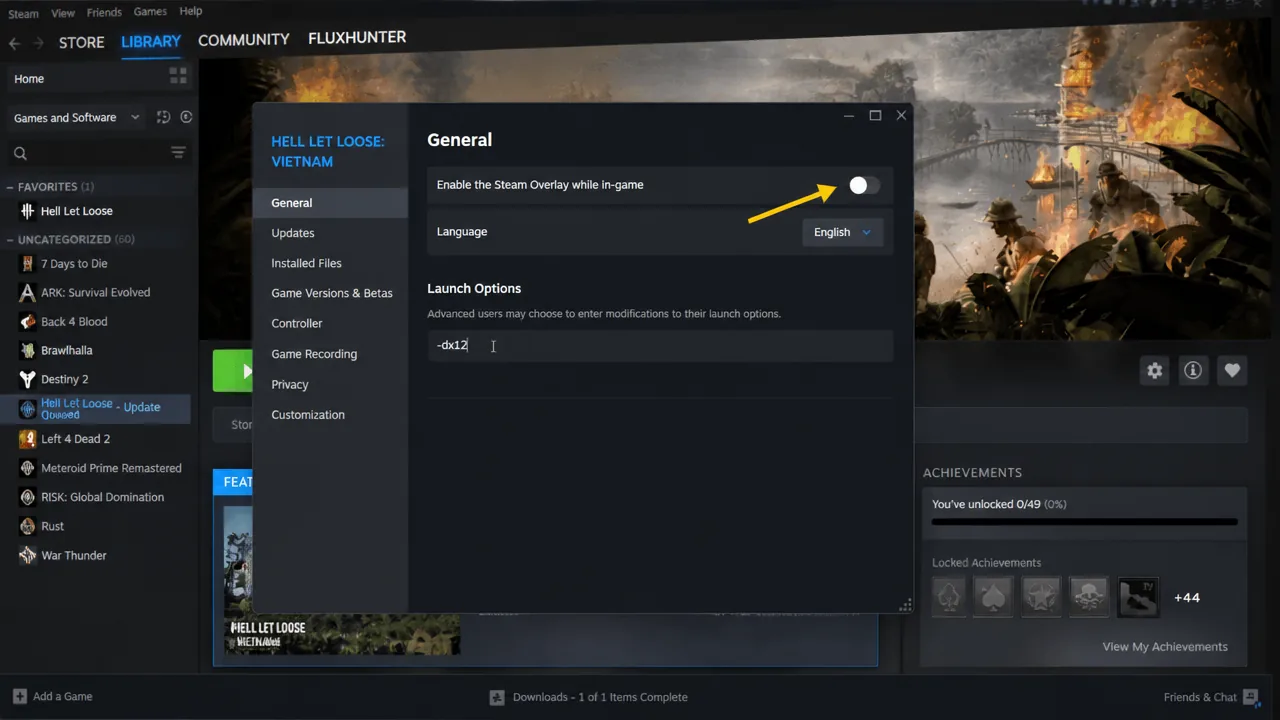
Task: Open the View menu
Action: point(63,12)
